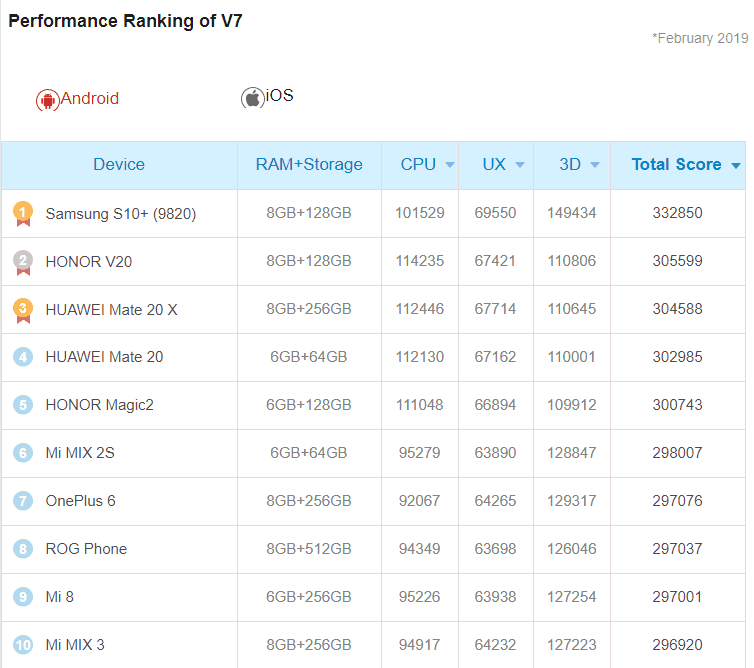The image size is (754, 668).
Task: Click the rank 4 circle badge
Action: [23, 357]
